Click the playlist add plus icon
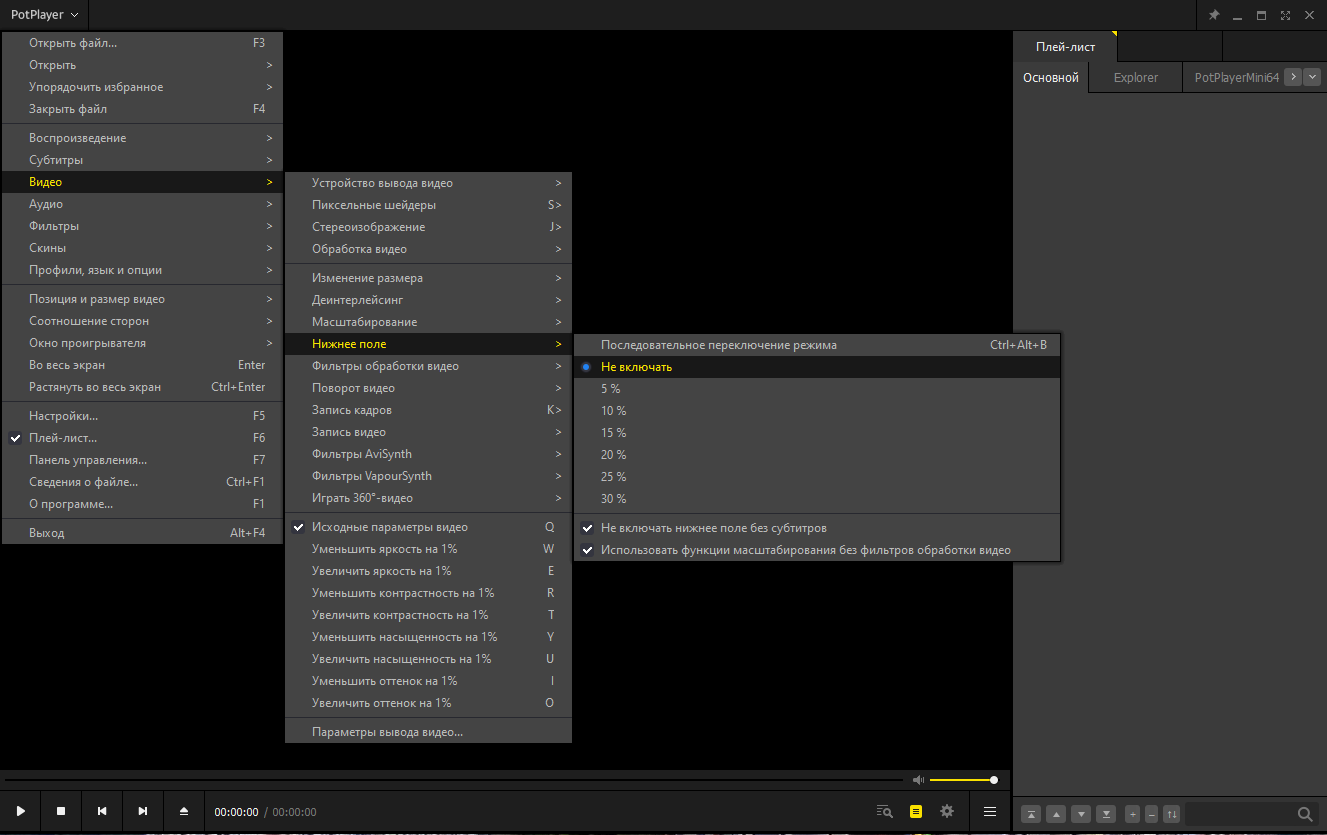 1133,814
